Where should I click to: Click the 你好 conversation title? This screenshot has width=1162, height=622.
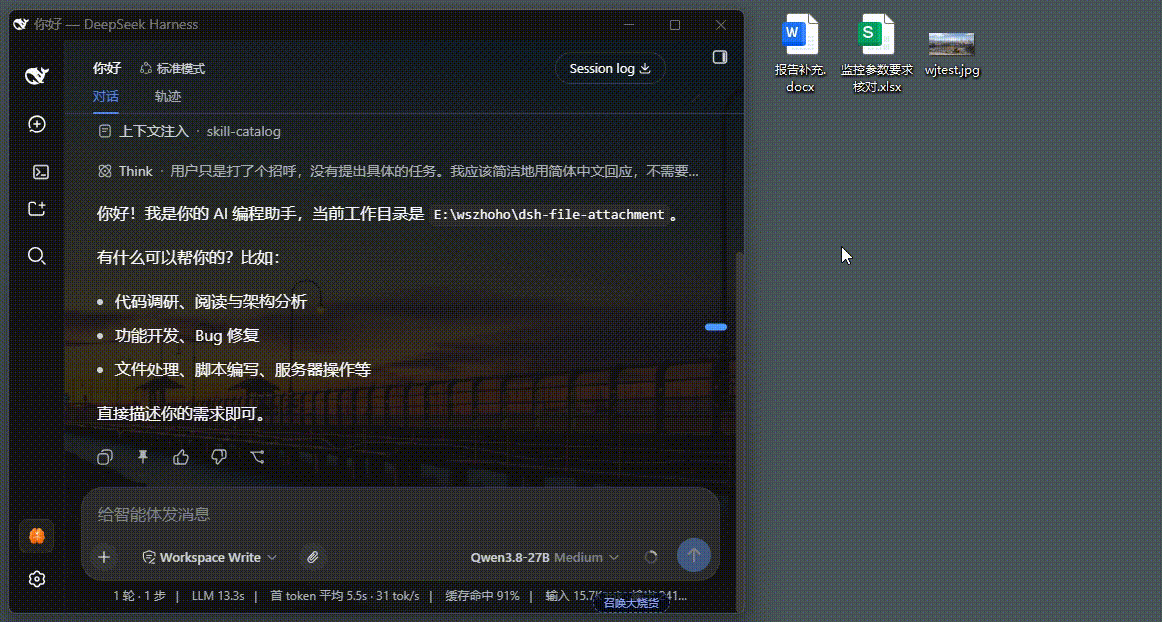107,68
